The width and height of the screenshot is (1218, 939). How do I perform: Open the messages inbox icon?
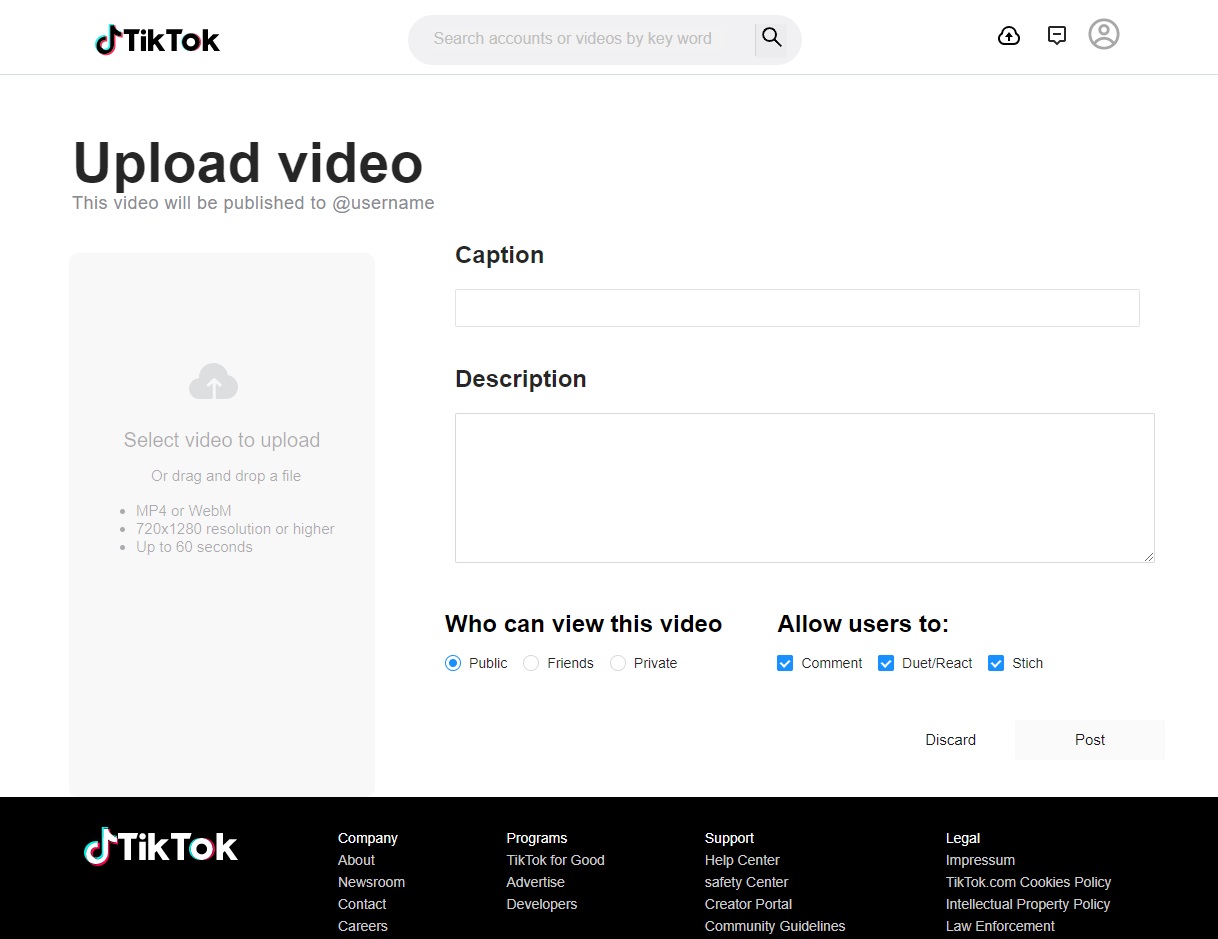pyautogui.click(x=1057, y=35)
